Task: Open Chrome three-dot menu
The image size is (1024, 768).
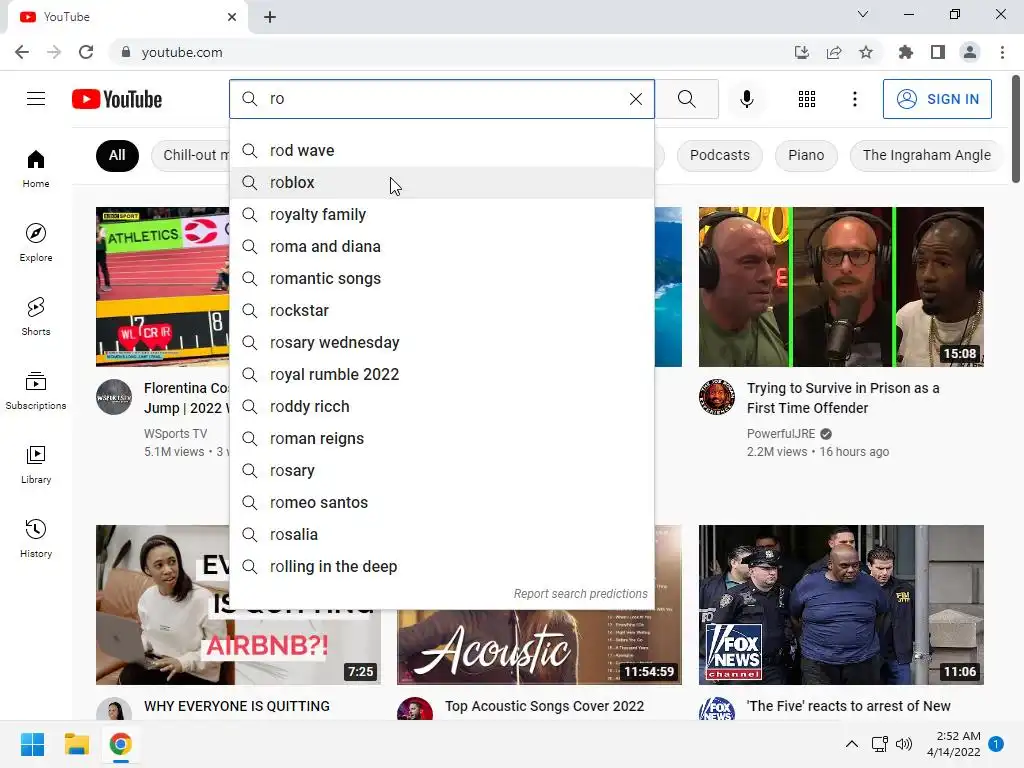Action: [1002, 52]
